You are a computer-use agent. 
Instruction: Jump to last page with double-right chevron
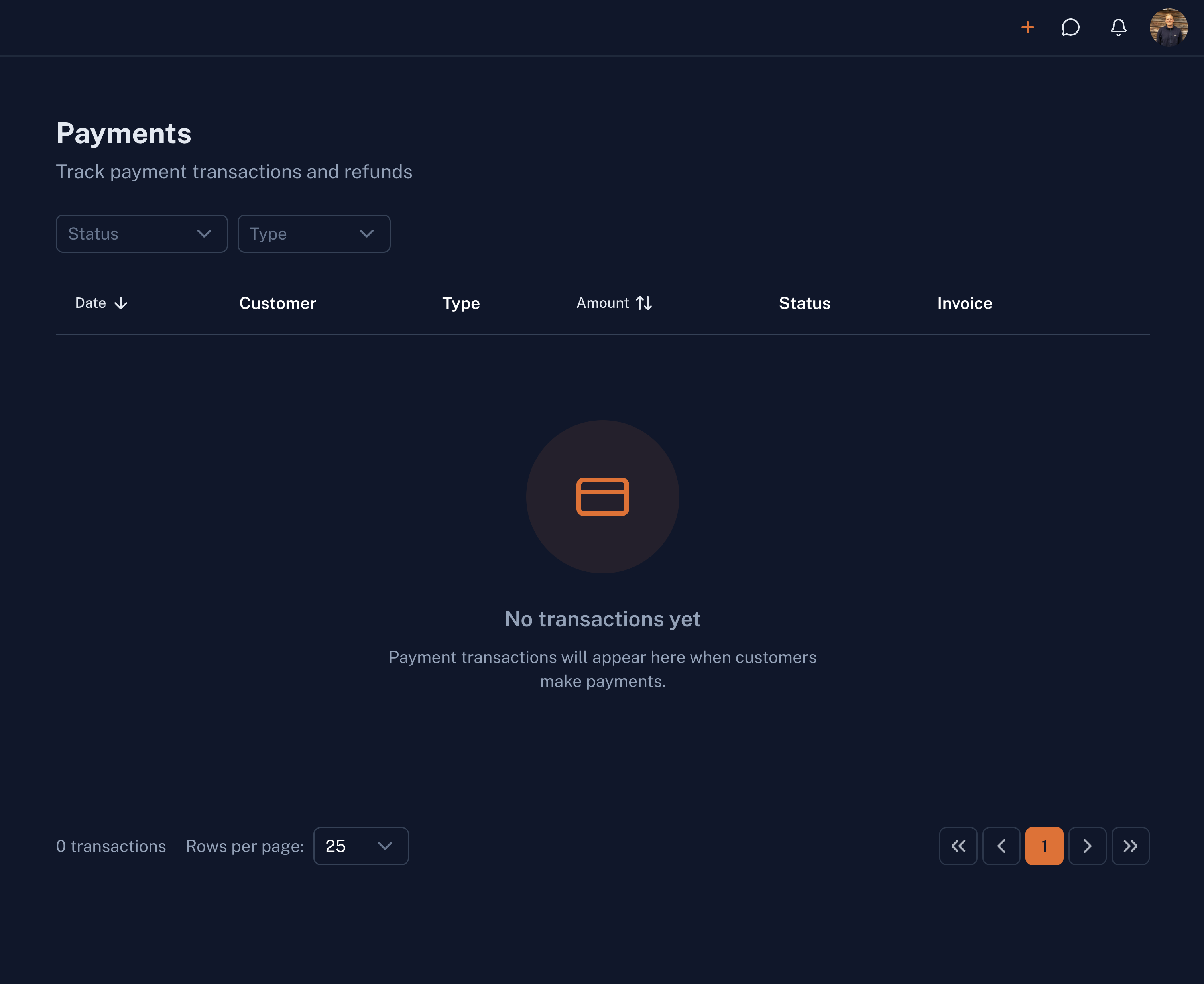pyautogui.click(x=1130, y=846)
